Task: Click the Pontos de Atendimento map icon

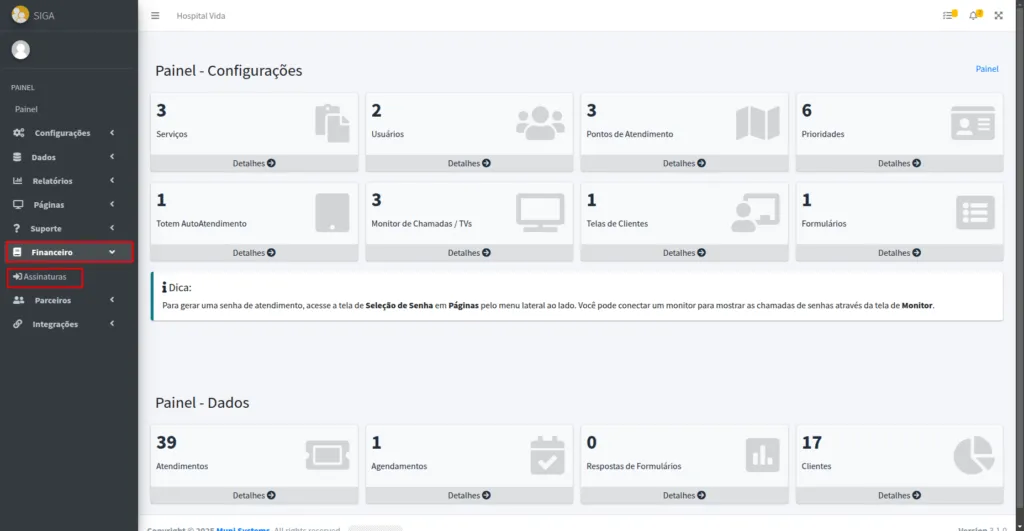Action: 757,123
